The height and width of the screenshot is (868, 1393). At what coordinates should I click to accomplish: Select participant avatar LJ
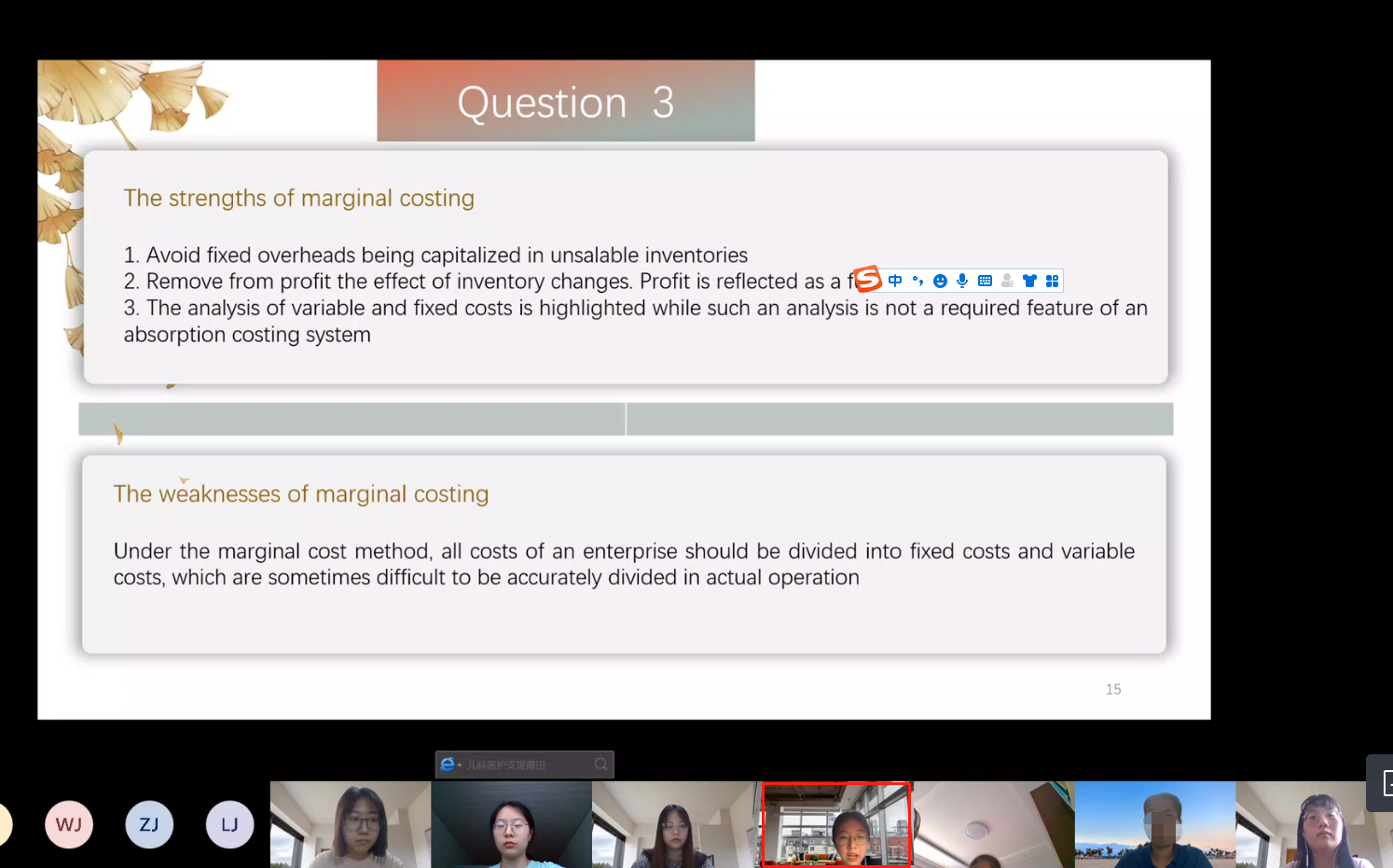pos(229,824)
